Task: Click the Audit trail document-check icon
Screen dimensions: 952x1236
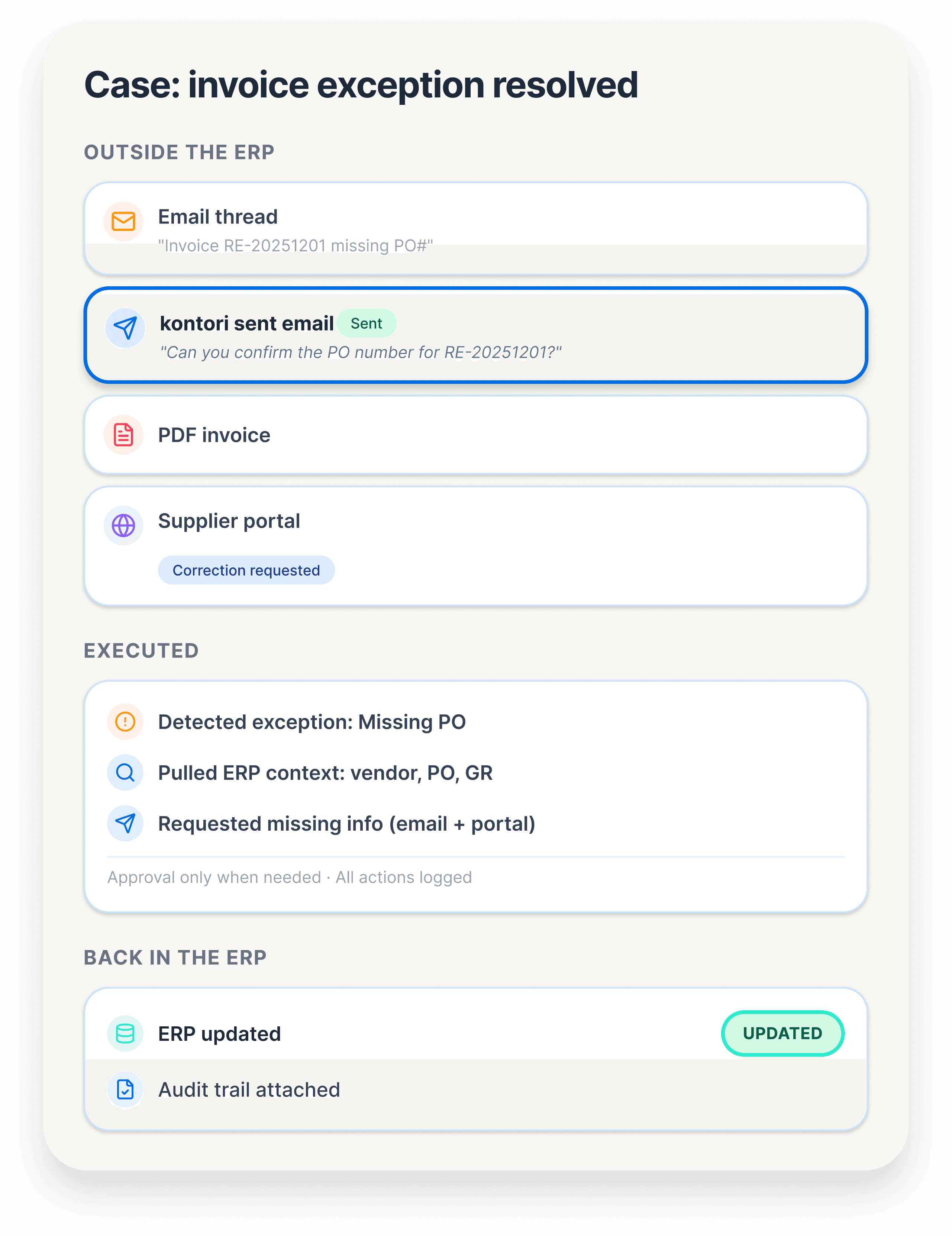Action: (125, 1089)
